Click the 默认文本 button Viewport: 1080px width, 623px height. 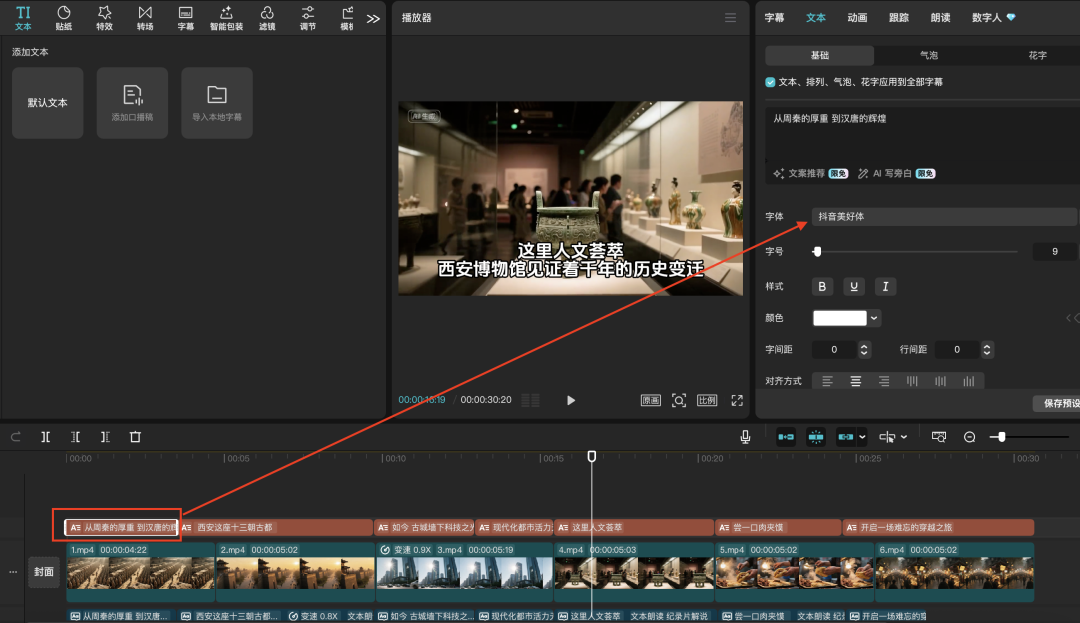tap(47, 103)
